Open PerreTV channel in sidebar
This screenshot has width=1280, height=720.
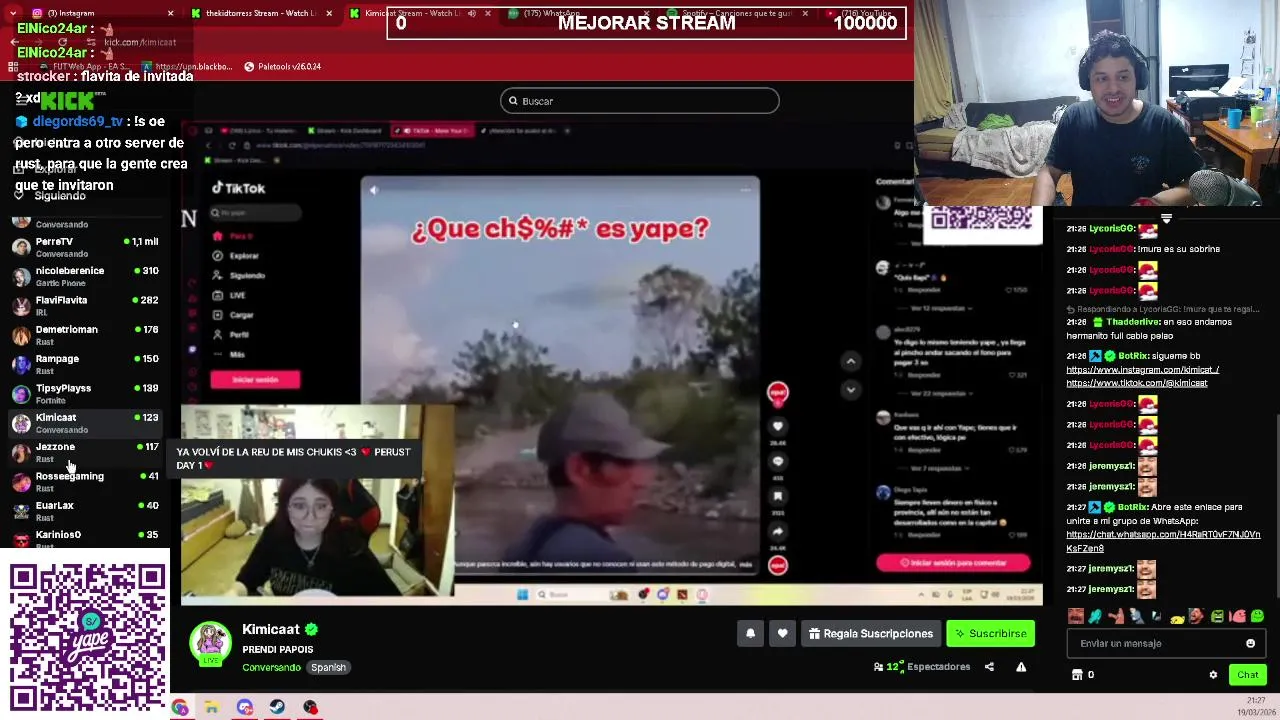tap(85, 247)
